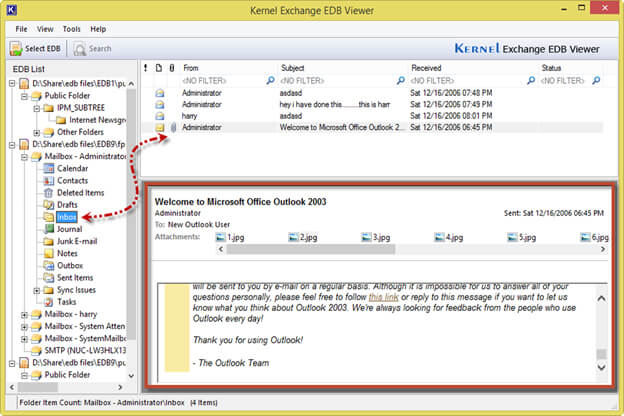Click the search icon in the From filter

click(272, 80)
